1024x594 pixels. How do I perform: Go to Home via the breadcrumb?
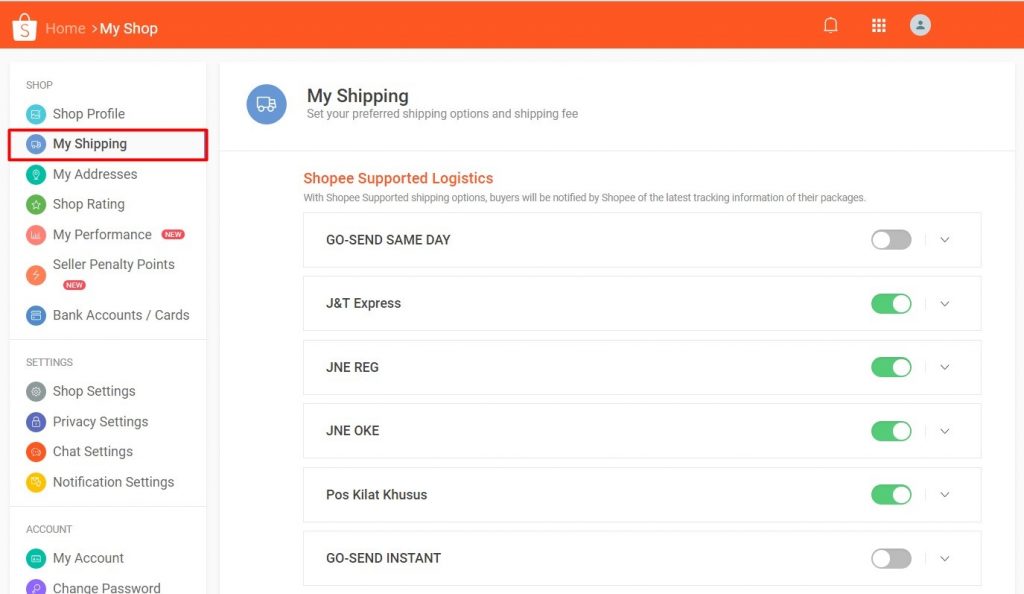point(65,28)
